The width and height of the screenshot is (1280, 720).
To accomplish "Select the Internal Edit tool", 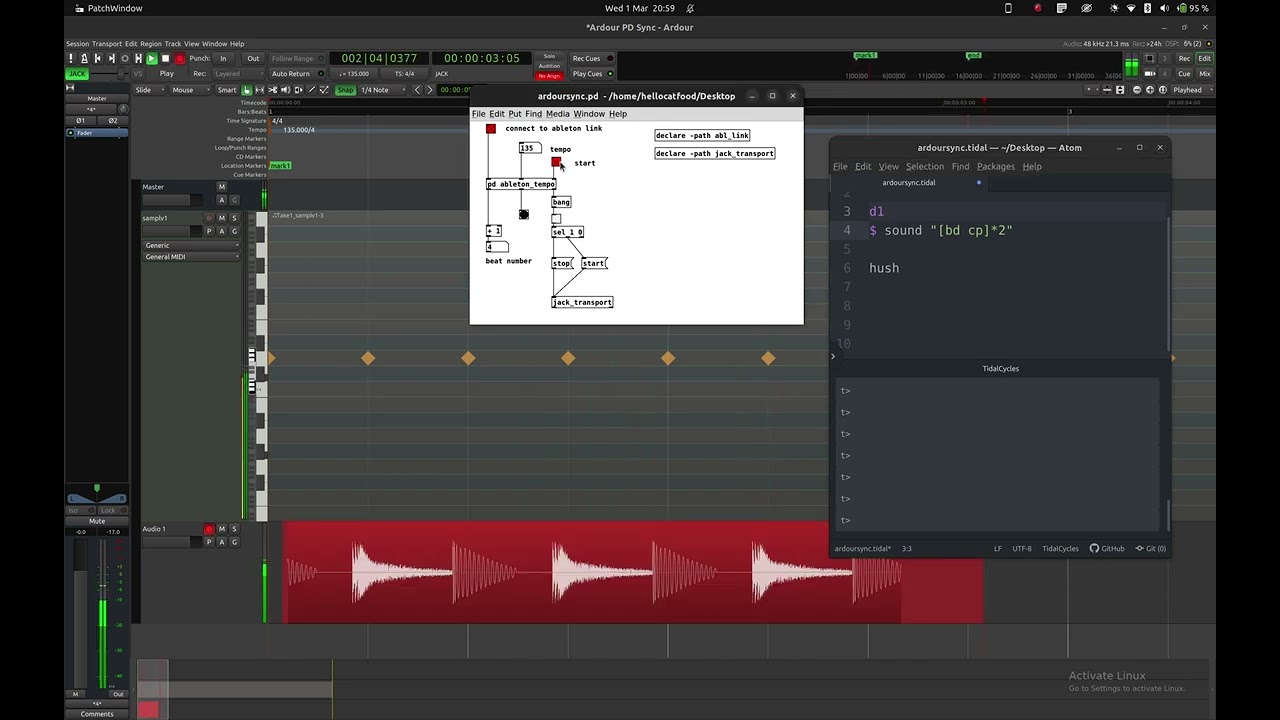I will [324, 90].
